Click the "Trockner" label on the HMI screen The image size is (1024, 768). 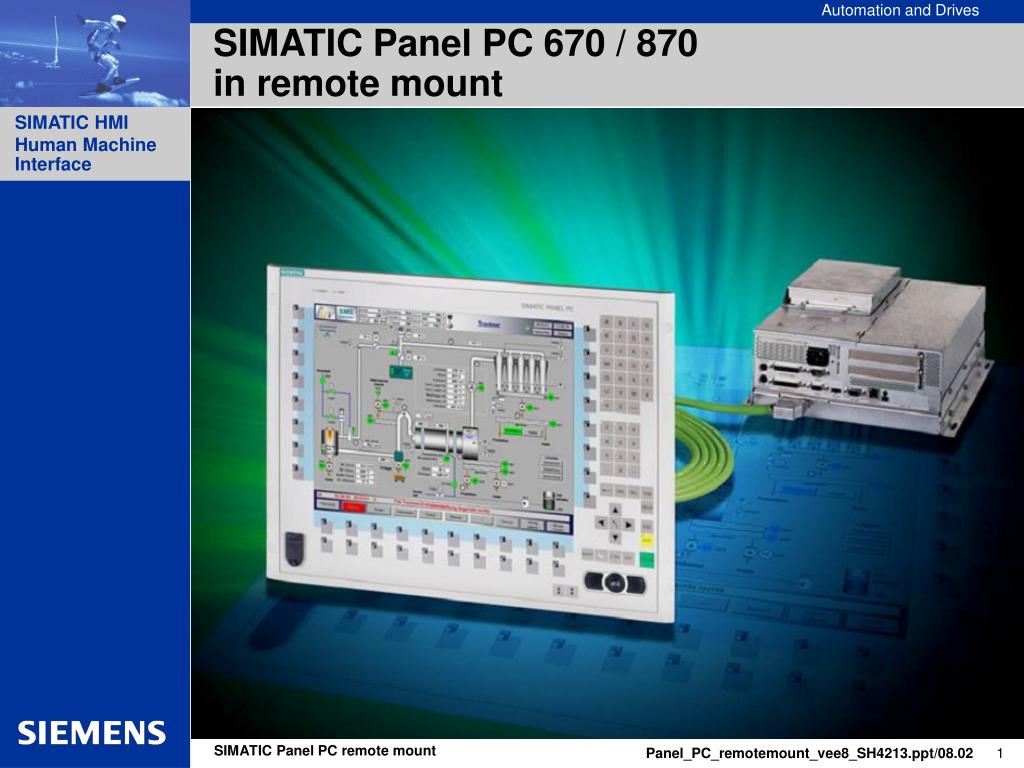click(488, 324)
